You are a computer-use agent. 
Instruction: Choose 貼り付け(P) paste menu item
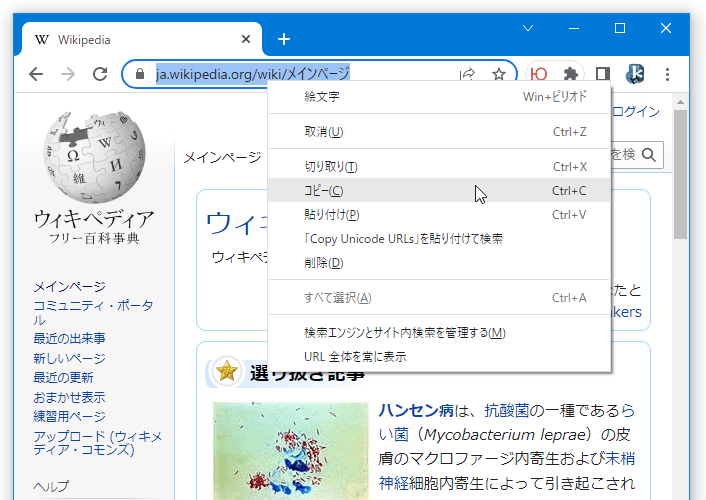(439, 214)
